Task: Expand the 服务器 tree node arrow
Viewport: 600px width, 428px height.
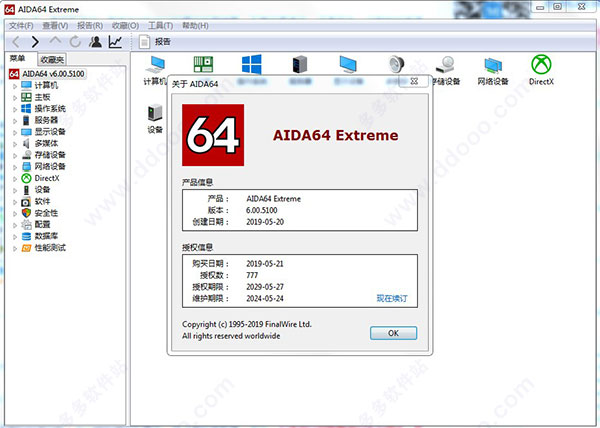Action: click(15, 121)
